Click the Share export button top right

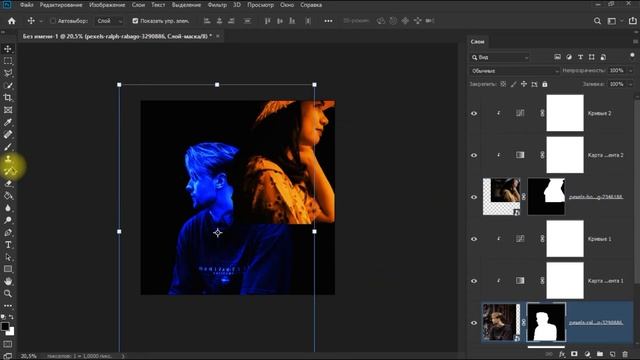(x=633, y=21)
